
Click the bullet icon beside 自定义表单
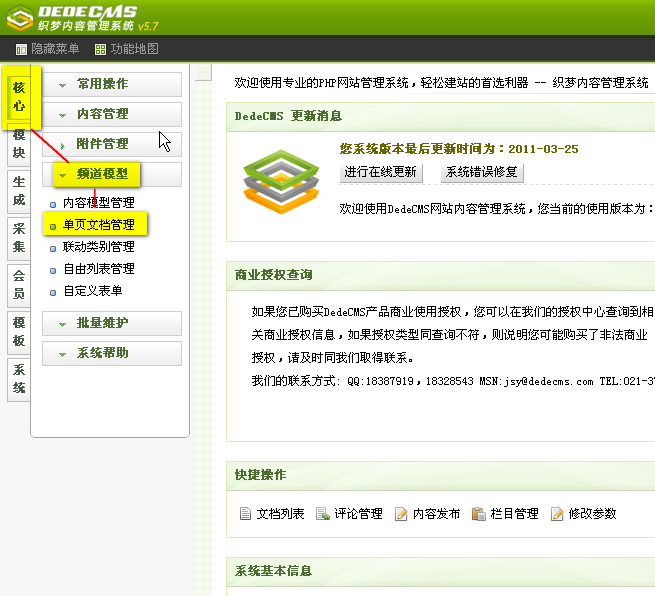(53, 293)
